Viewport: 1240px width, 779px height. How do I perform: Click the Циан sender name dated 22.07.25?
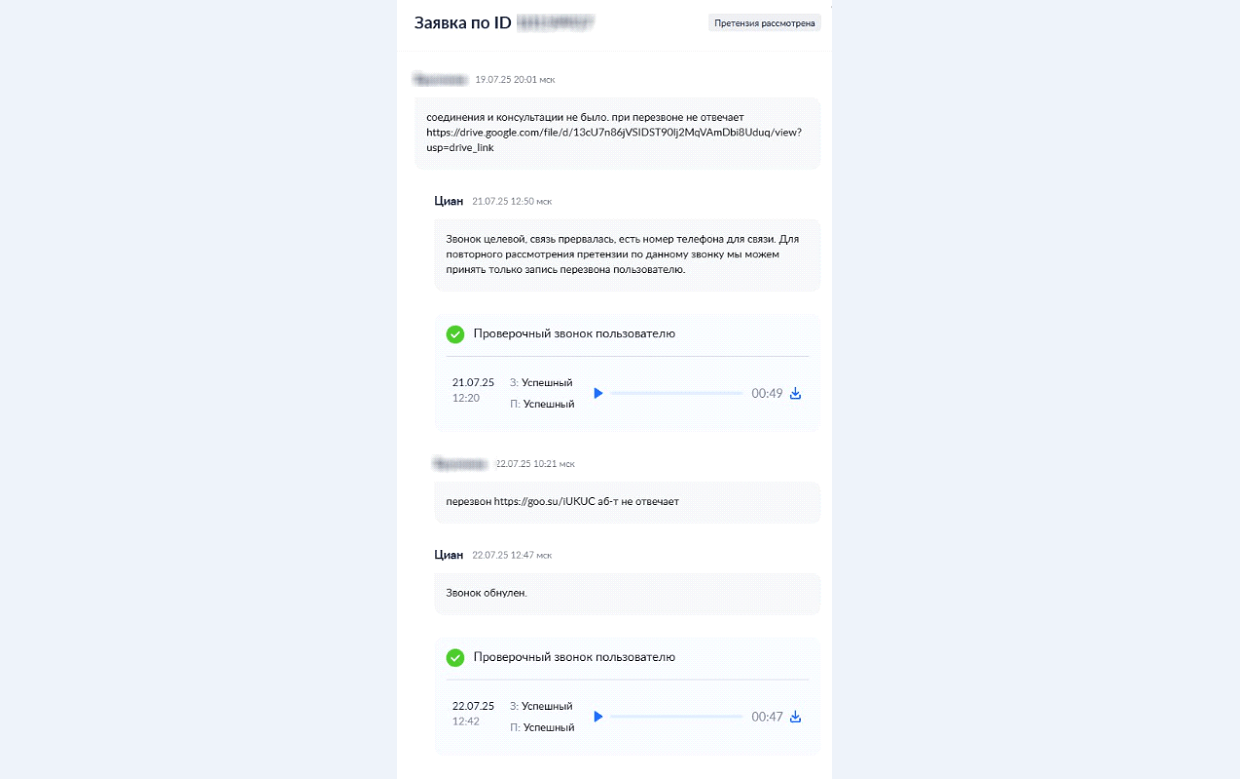[x=449, y=555]
